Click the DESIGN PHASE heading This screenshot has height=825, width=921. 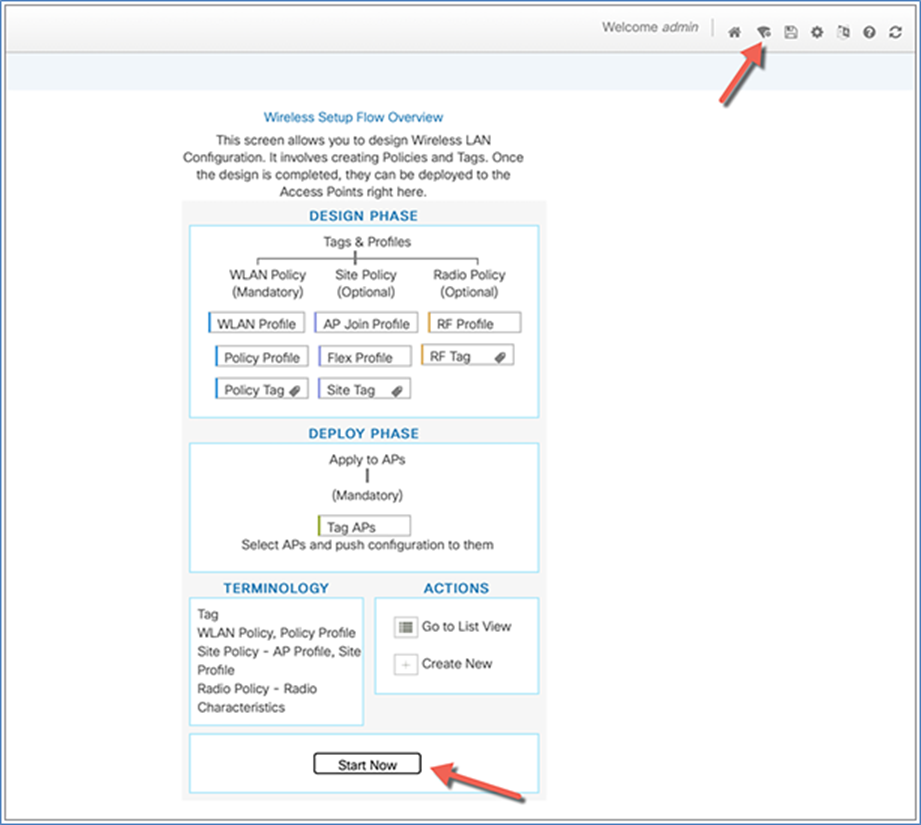click(364, 215)
